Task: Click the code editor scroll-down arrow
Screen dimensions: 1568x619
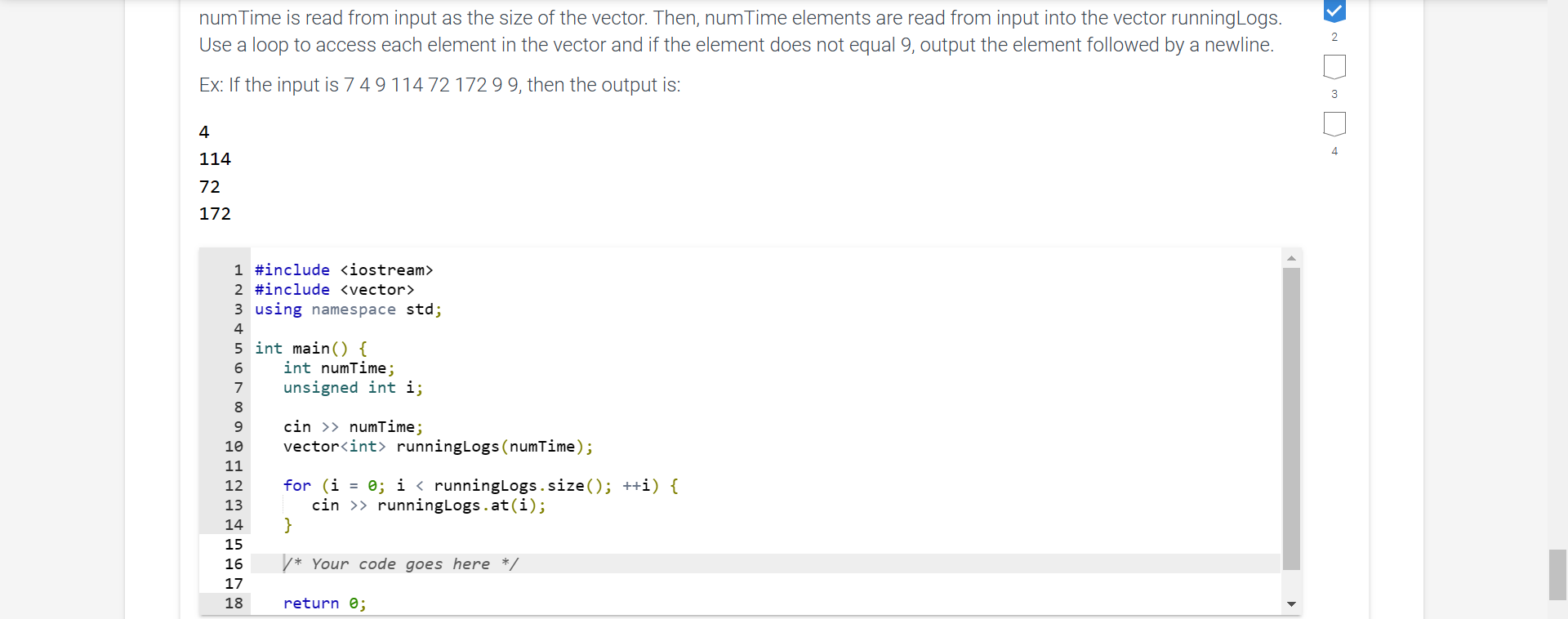Action: [x=1291, y=604]
